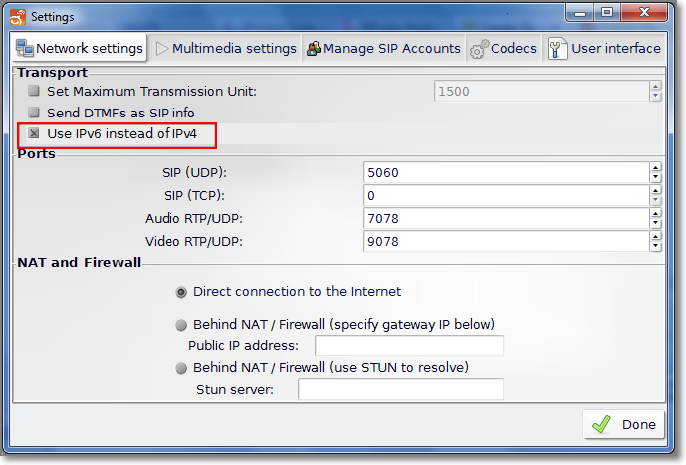Click the MTU field showing 1500
Image resolution: width=686 pixels, height=465 pixels.
click(x=542, y=91)
